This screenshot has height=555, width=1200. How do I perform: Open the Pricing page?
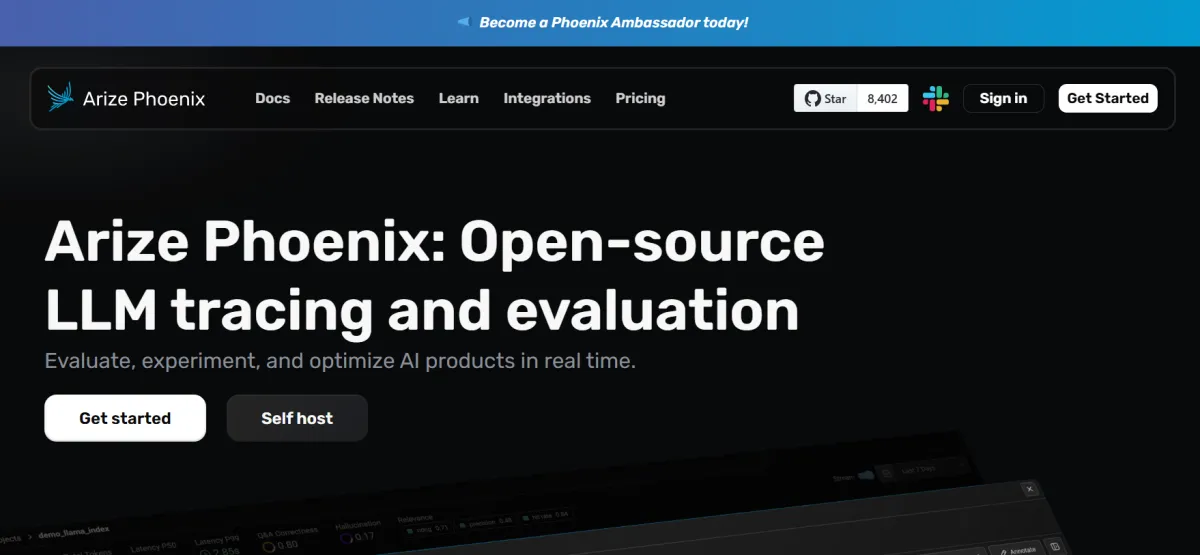pos(640,98)
